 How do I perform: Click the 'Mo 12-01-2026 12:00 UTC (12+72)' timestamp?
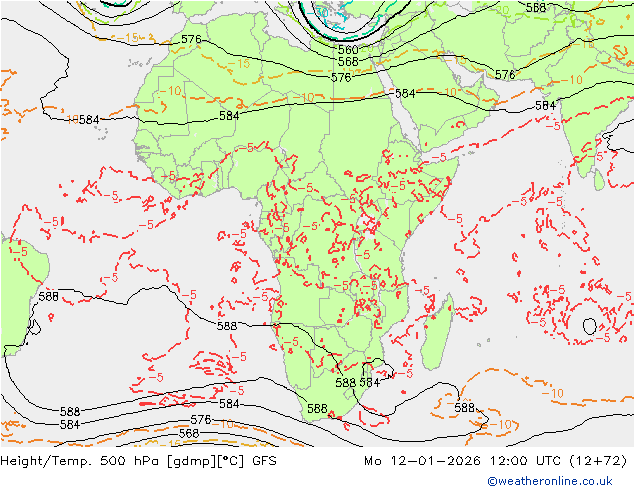(x=496, y=461)
